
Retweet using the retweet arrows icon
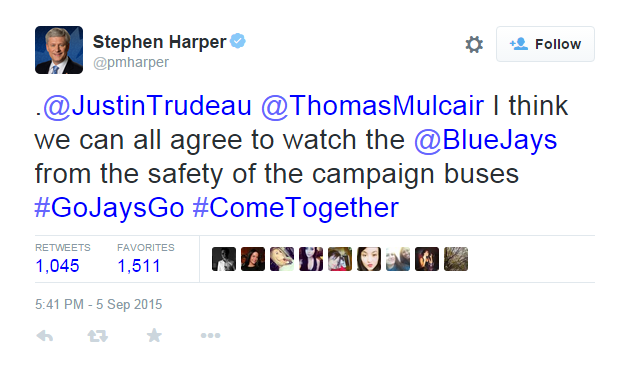click(98, 336)
